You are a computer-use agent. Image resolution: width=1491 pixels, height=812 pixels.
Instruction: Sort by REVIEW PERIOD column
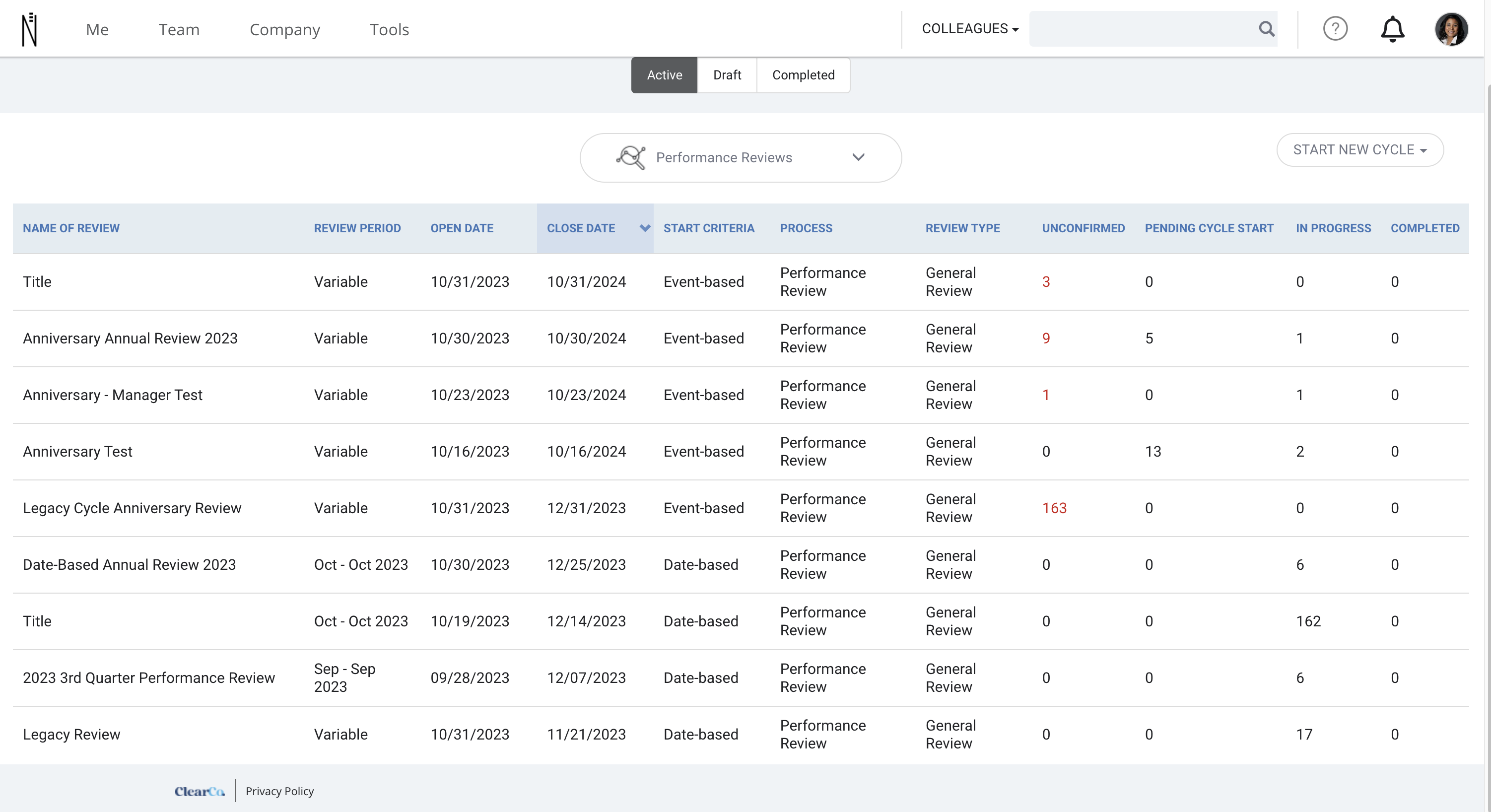point(357,228)
